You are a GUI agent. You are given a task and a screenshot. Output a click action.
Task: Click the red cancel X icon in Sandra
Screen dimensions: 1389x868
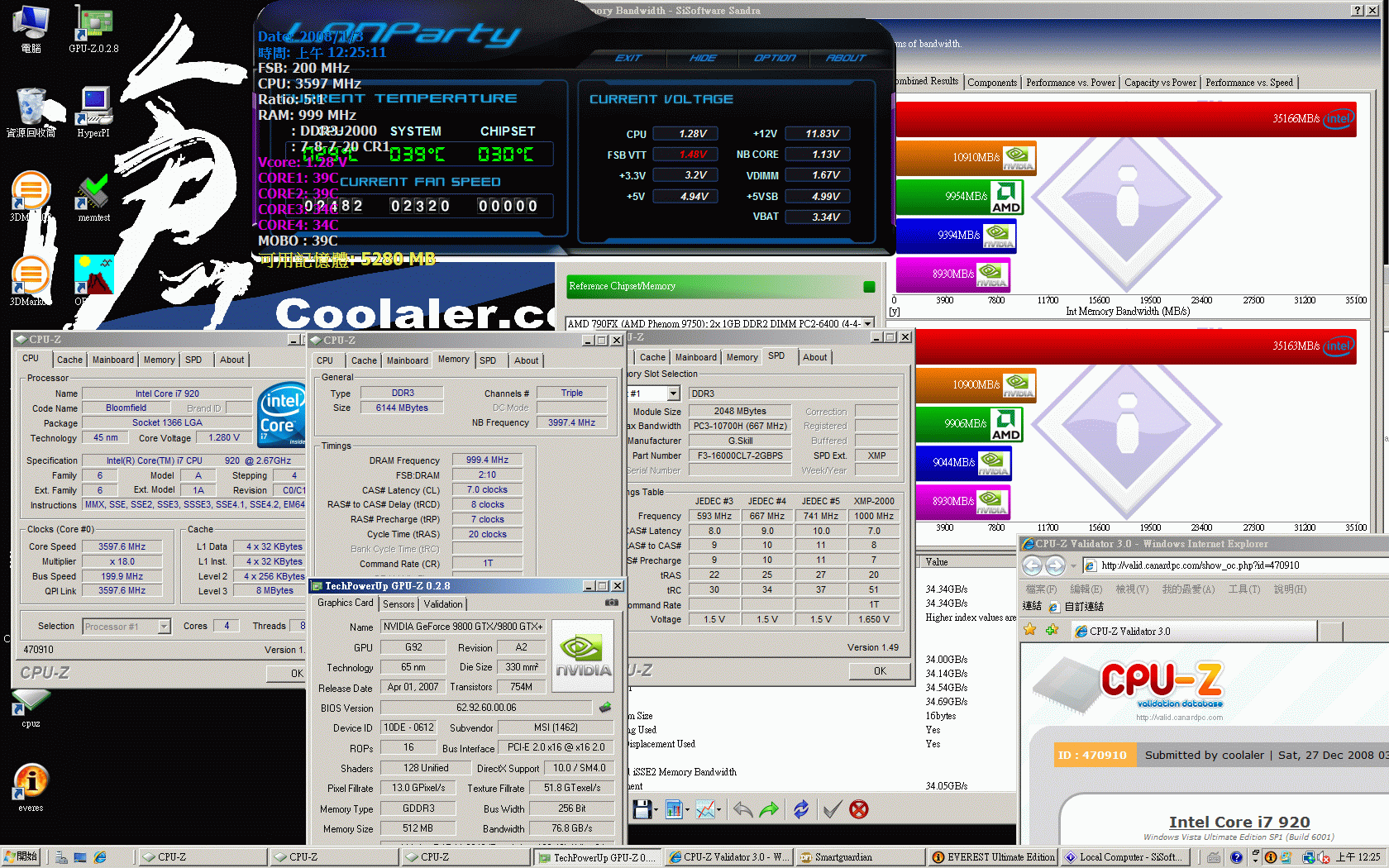(x=859, y=809)
